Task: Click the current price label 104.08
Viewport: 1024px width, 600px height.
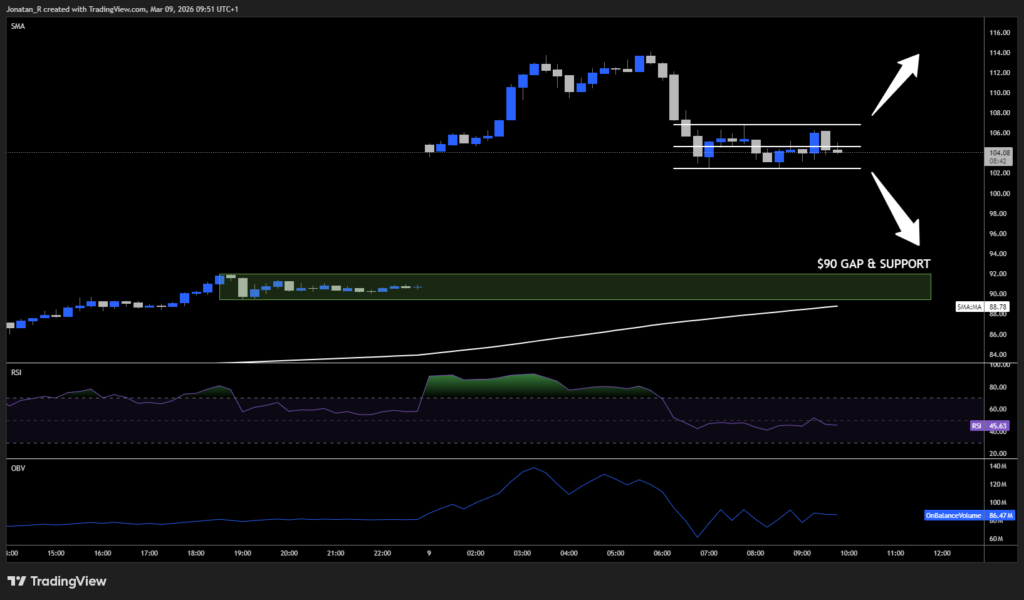Action: [x=997, y=152]
